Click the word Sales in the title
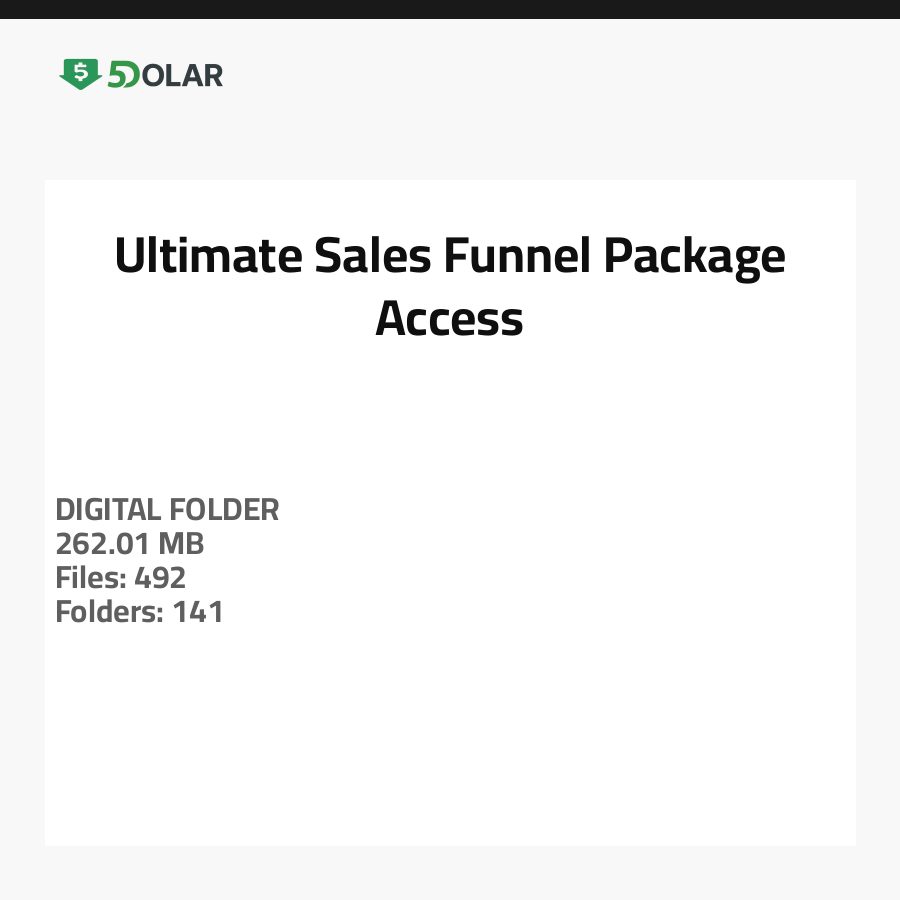900x900 pixels. 373,257
